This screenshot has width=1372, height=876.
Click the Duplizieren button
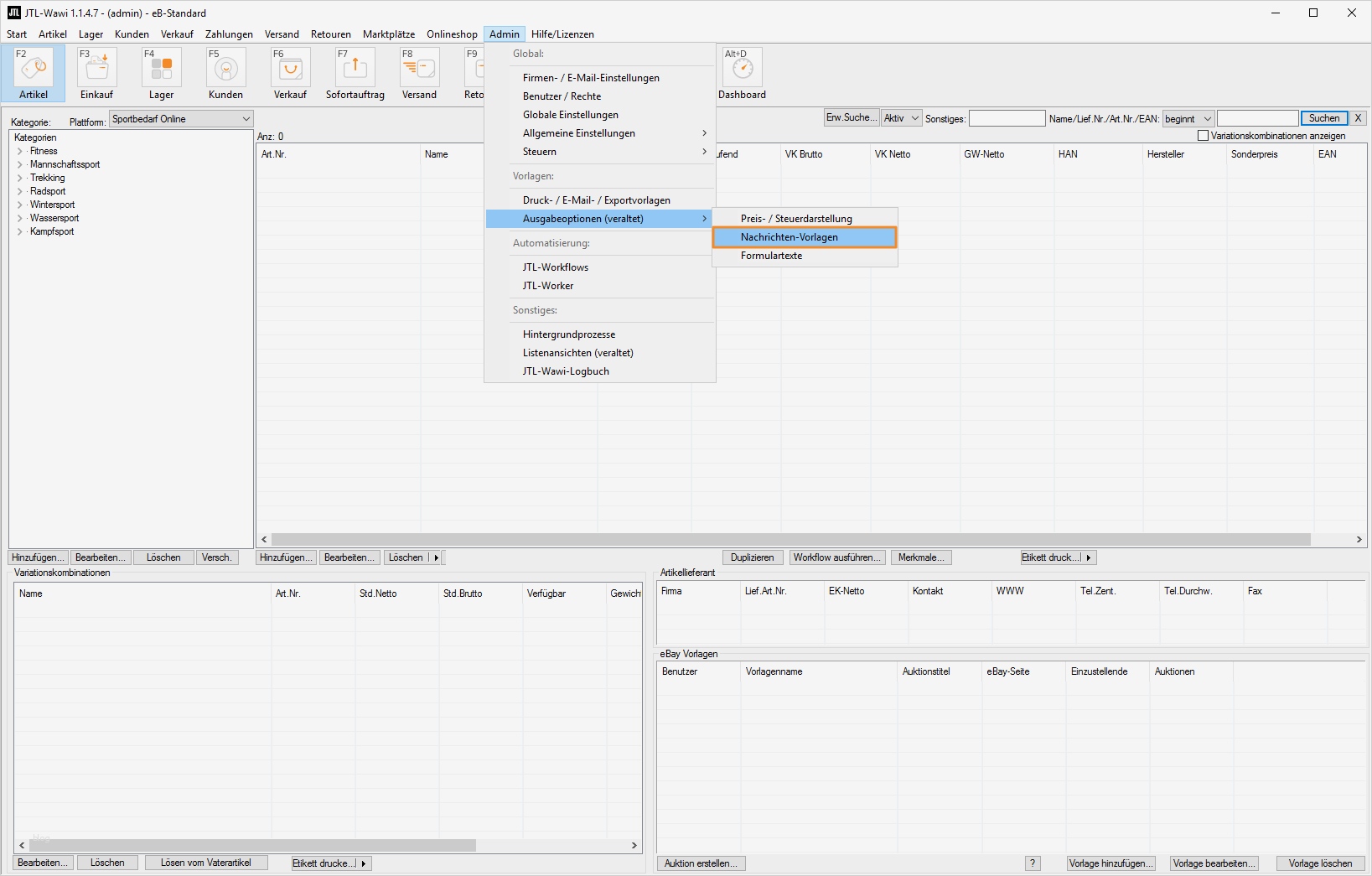(753, 557)
